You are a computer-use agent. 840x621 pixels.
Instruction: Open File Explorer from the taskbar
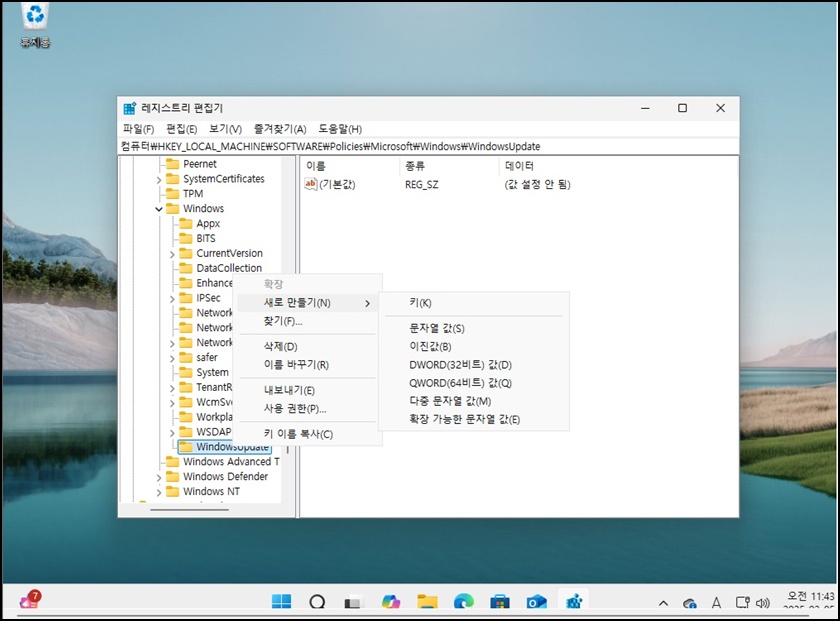[x=428, y=602]
